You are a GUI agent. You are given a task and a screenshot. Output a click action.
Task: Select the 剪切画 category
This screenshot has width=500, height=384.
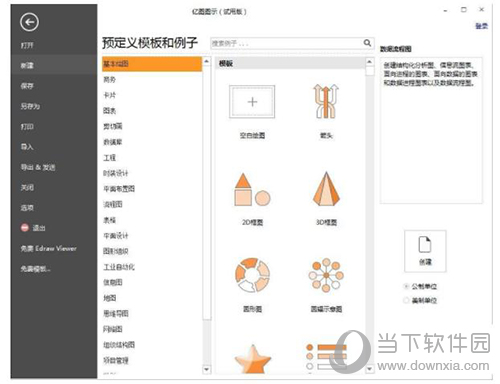click(x=113, y=126)
